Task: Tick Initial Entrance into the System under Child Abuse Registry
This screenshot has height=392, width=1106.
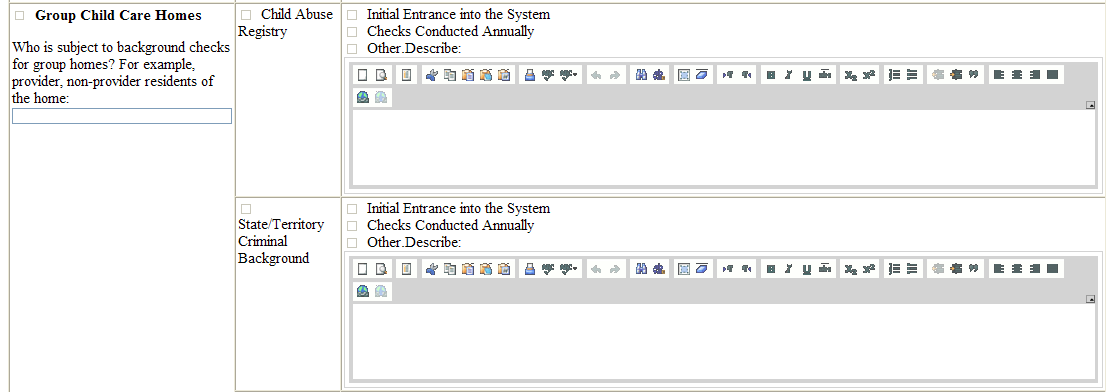Action: 352,15
